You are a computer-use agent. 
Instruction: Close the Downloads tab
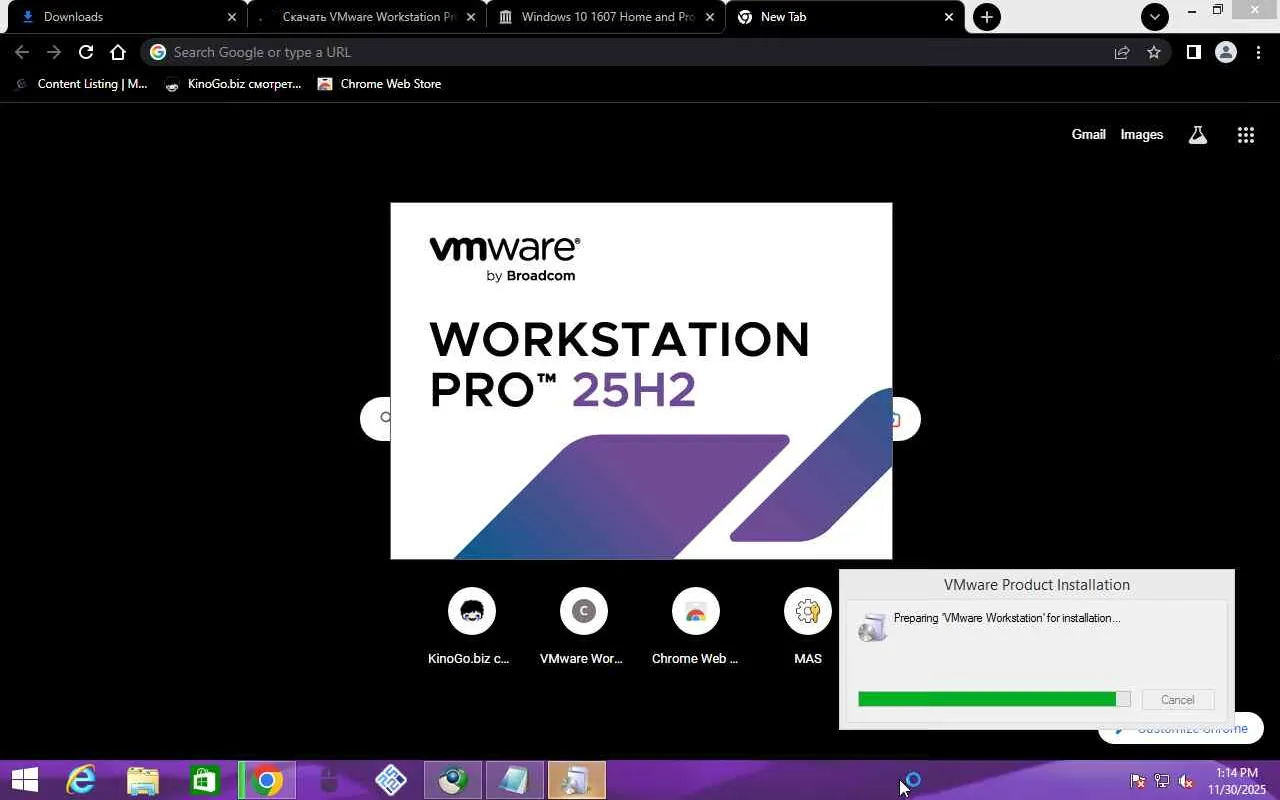coord(232,17)
